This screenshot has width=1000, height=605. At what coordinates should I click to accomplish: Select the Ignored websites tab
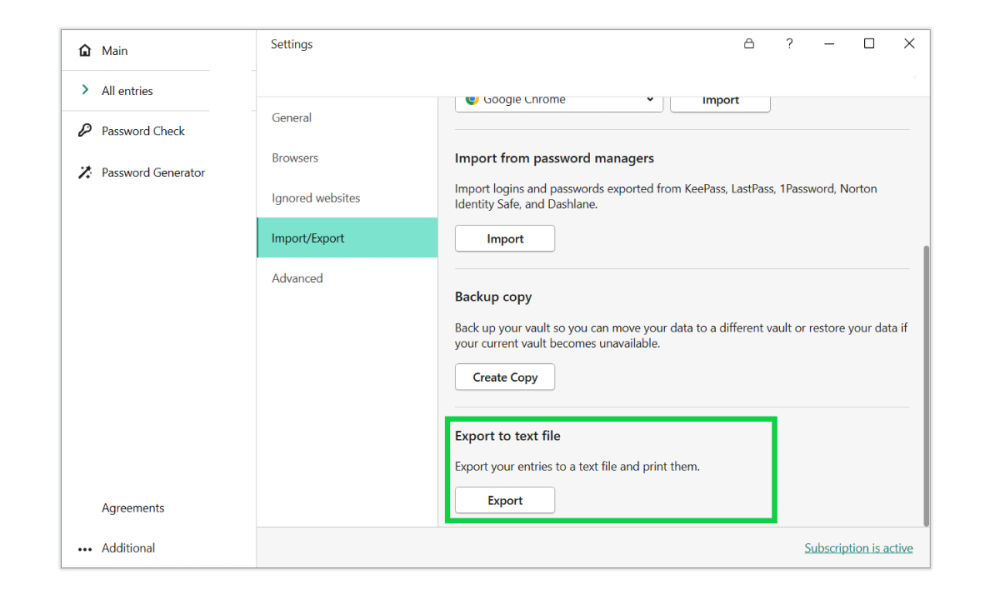[316, 198]
